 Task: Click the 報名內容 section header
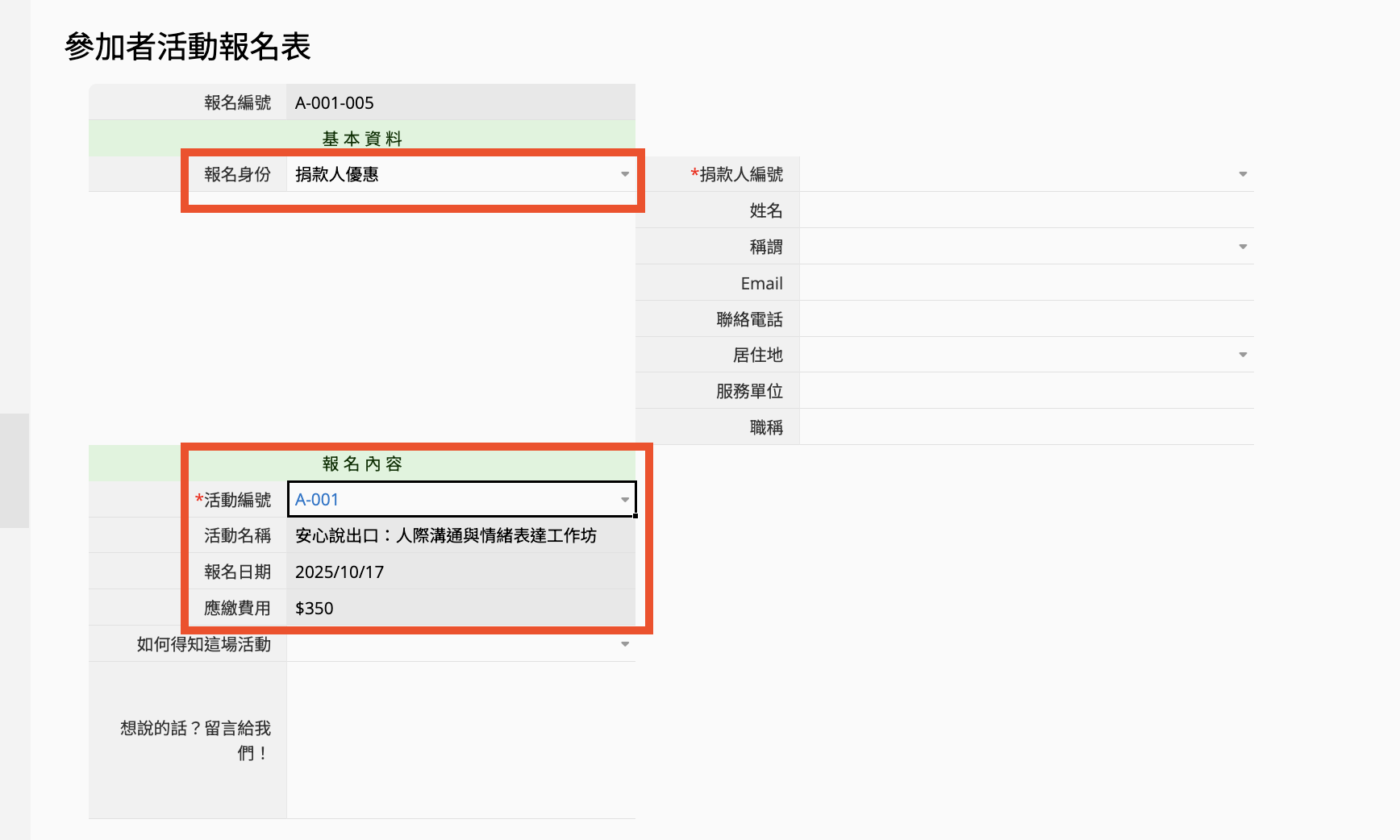pyautogui.click(x=362, y=464)
